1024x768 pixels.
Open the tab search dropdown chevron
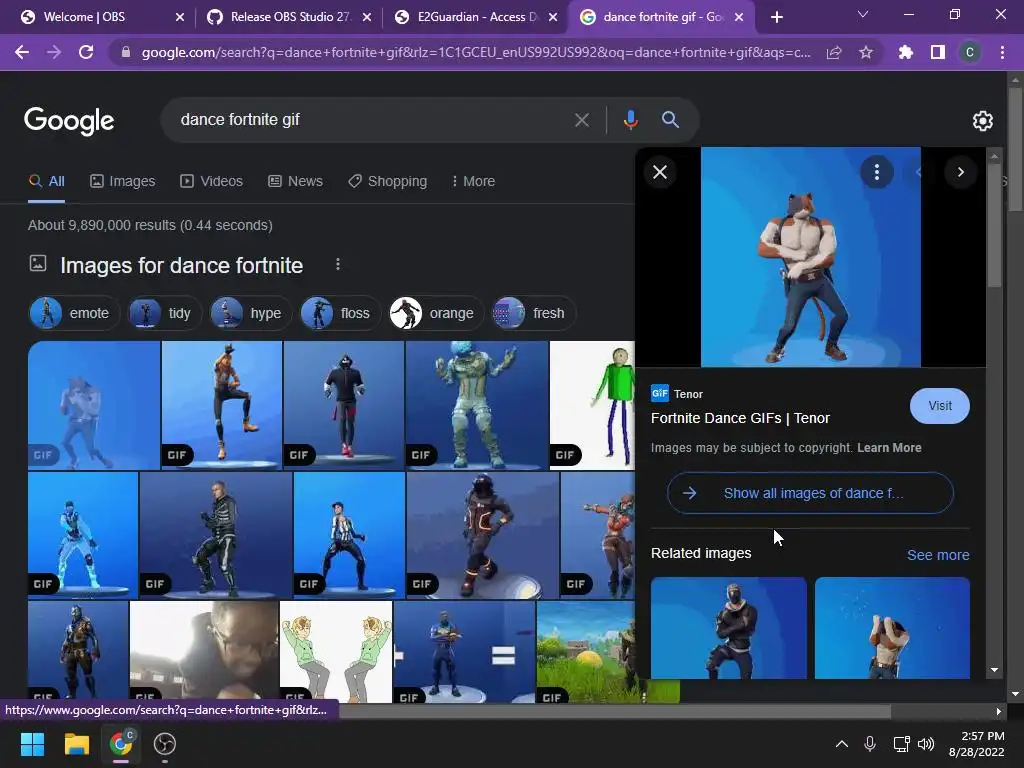863,14
